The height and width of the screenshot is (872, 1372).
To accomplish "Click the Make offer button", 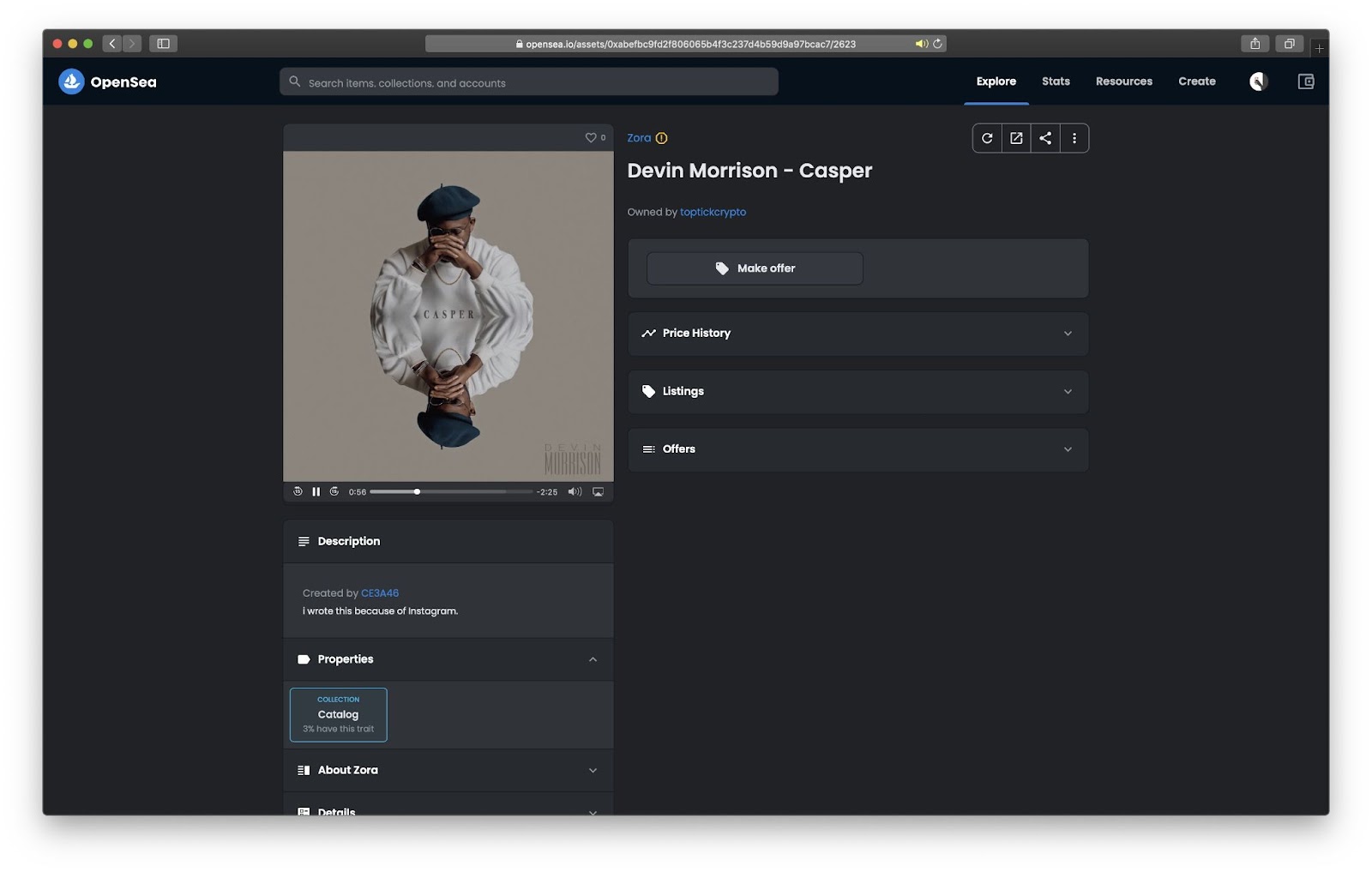I will click(755, 268).
